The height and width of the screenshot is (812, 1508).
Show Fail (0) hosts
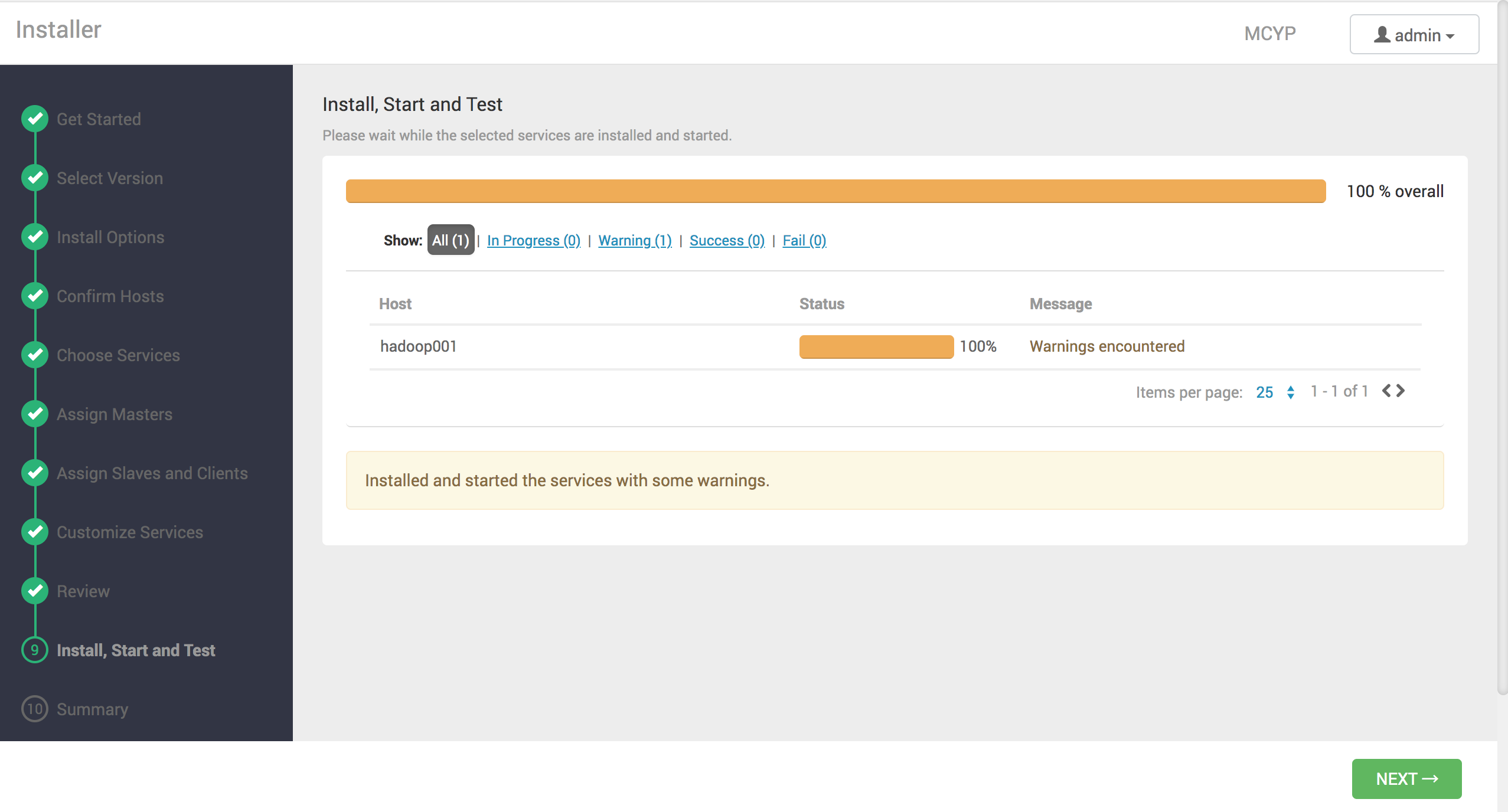[x=804, y=240]
